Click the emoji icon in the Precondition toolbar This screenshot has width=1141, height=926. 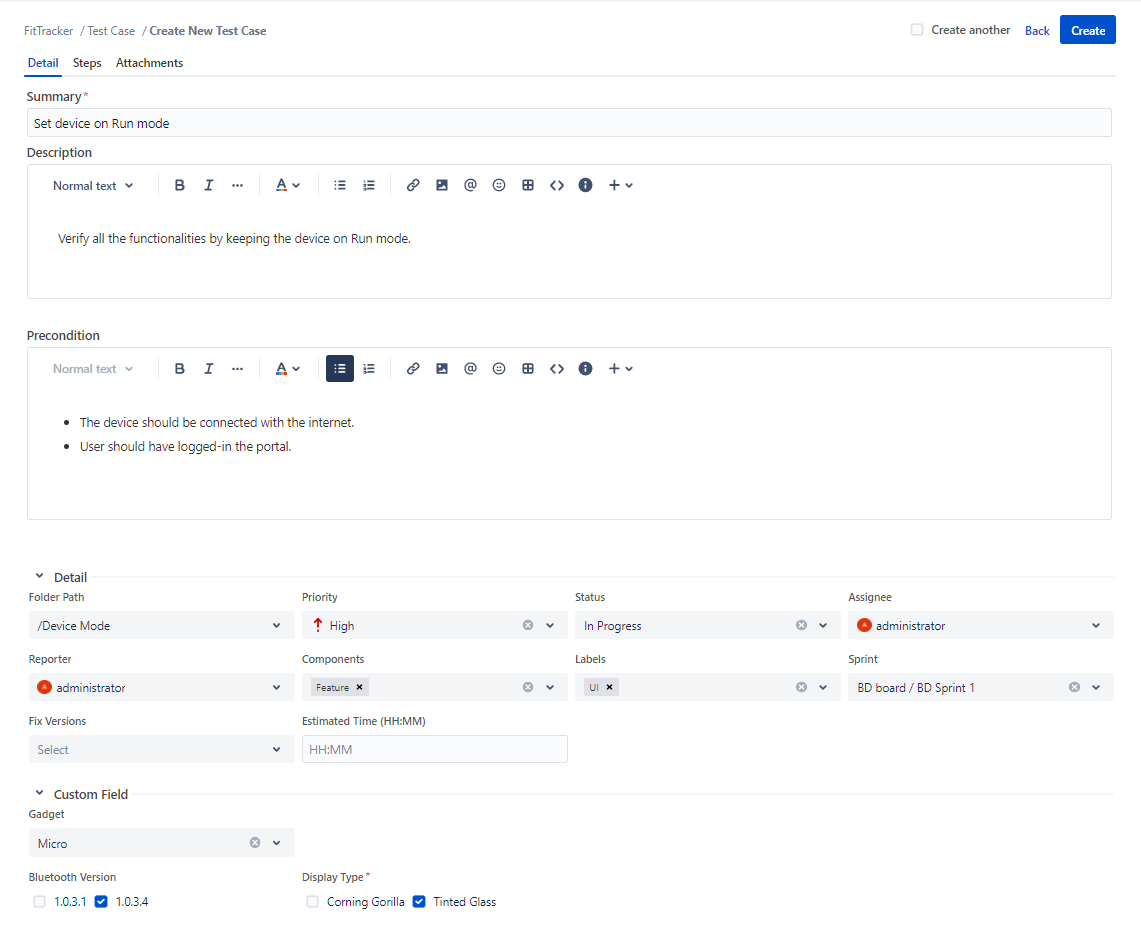point(499,368)
